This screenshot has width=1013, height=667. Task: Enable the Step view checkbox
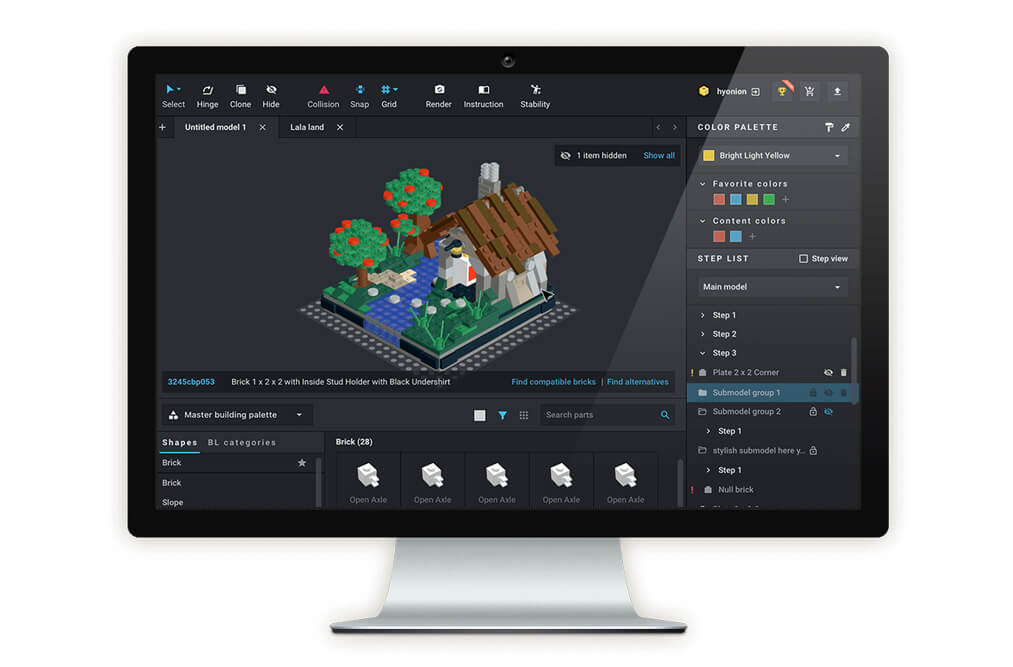(803, 259)
